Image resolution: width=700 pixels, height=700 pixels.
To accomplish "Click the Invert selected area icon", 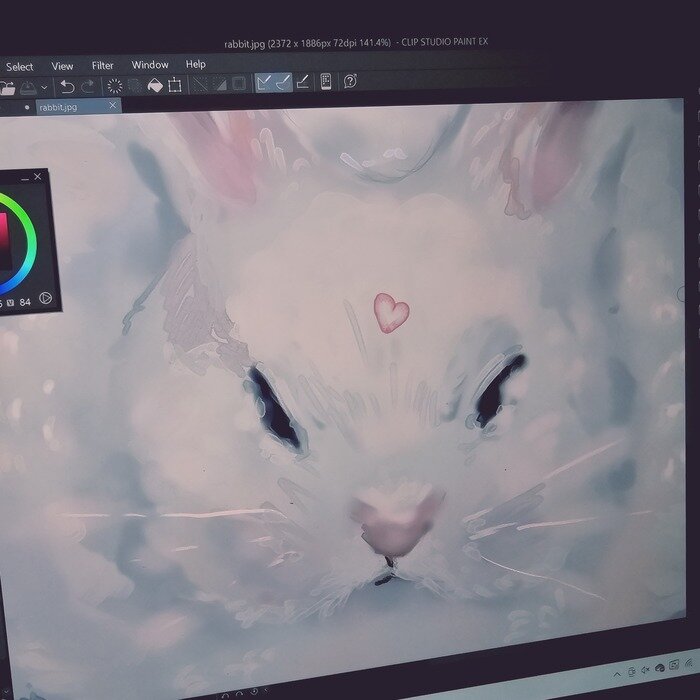I will 220,83.
